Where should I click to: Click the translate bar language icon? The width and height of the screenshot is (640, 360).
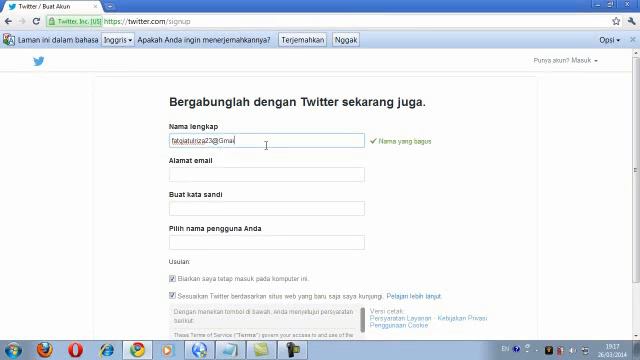pos(9,40)
